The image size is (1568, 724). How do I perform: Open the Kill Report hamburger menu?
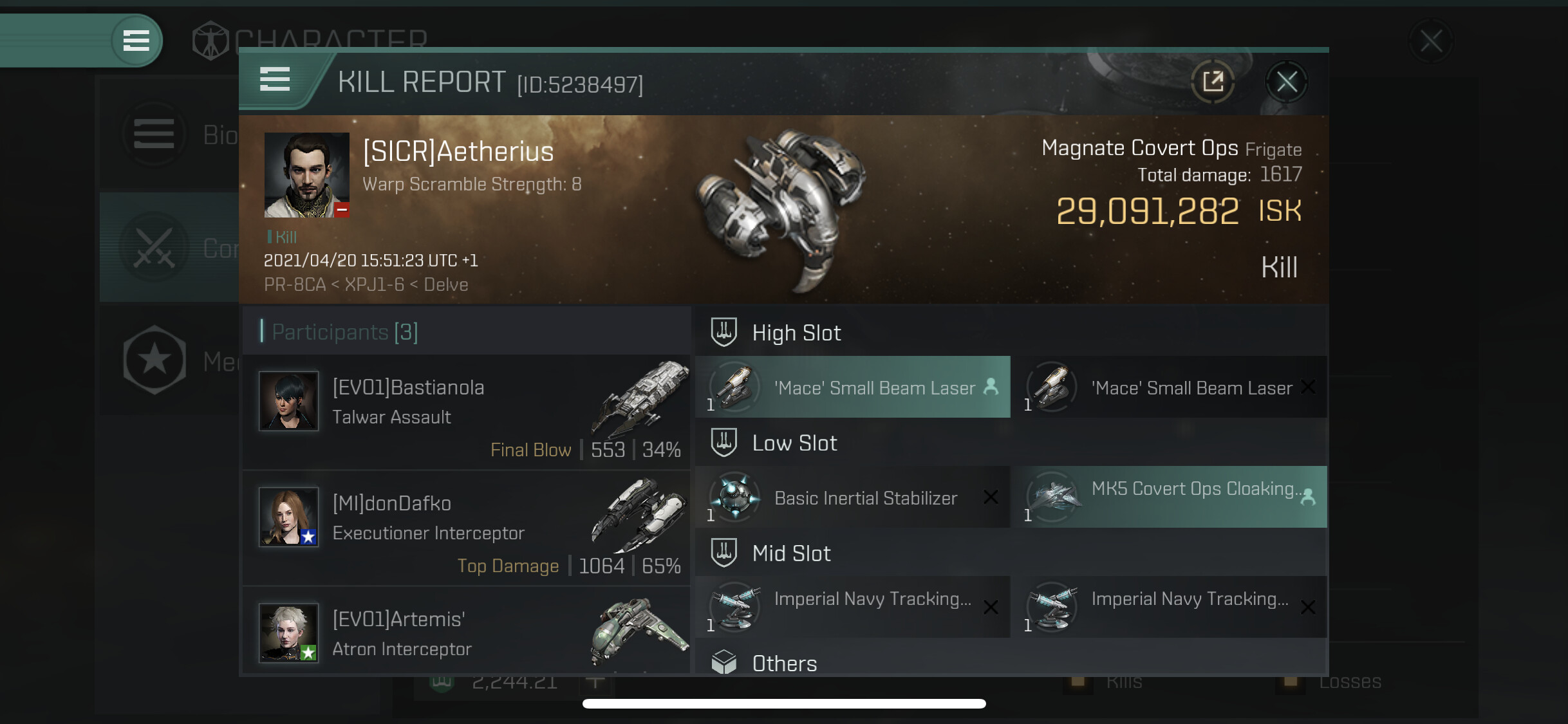point(275,80)
